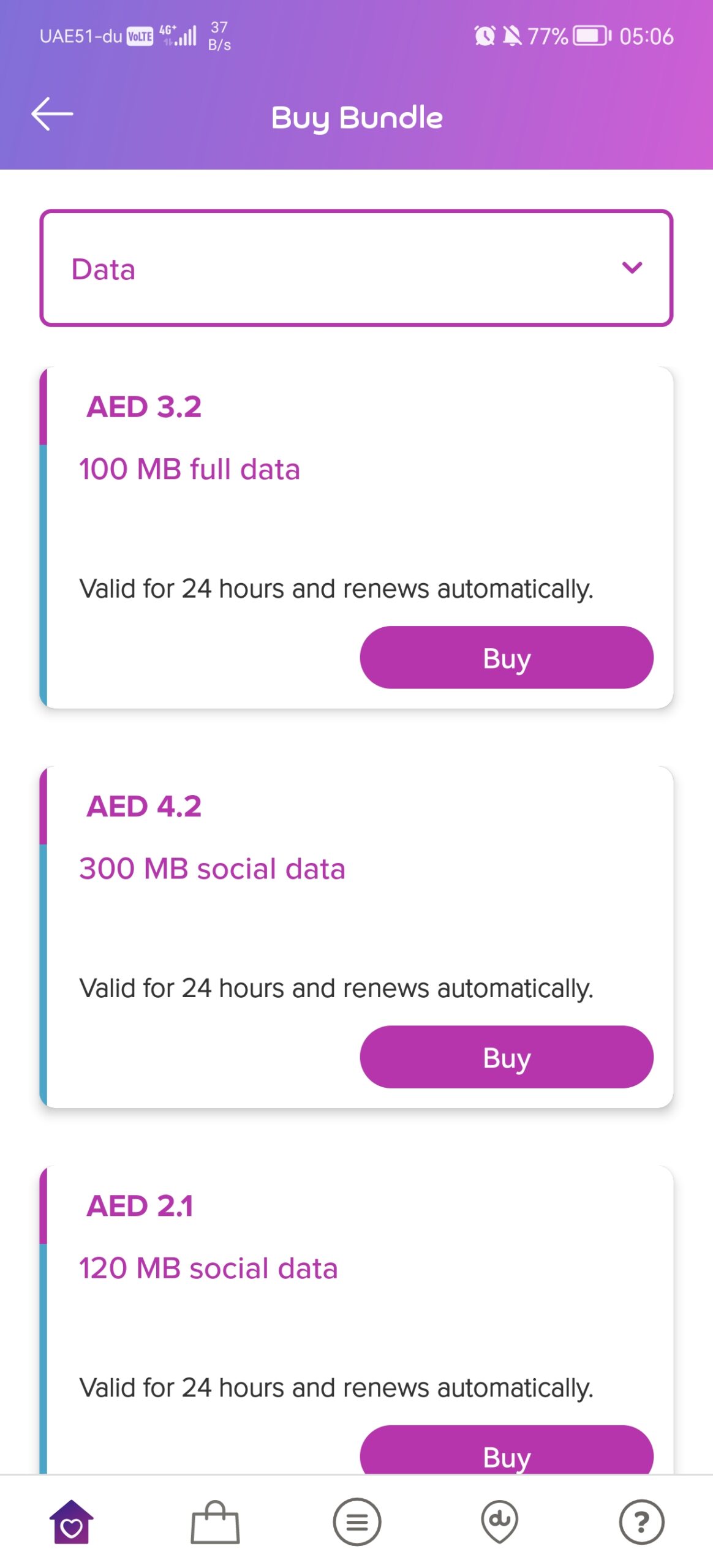713x1568 pixels.
Task: Tap the du heart location icon
Action: pos(499,1521)
